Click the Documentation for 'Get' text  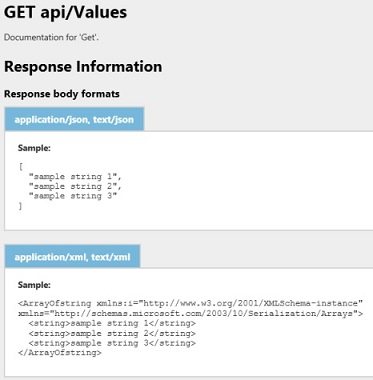[51, 37]
